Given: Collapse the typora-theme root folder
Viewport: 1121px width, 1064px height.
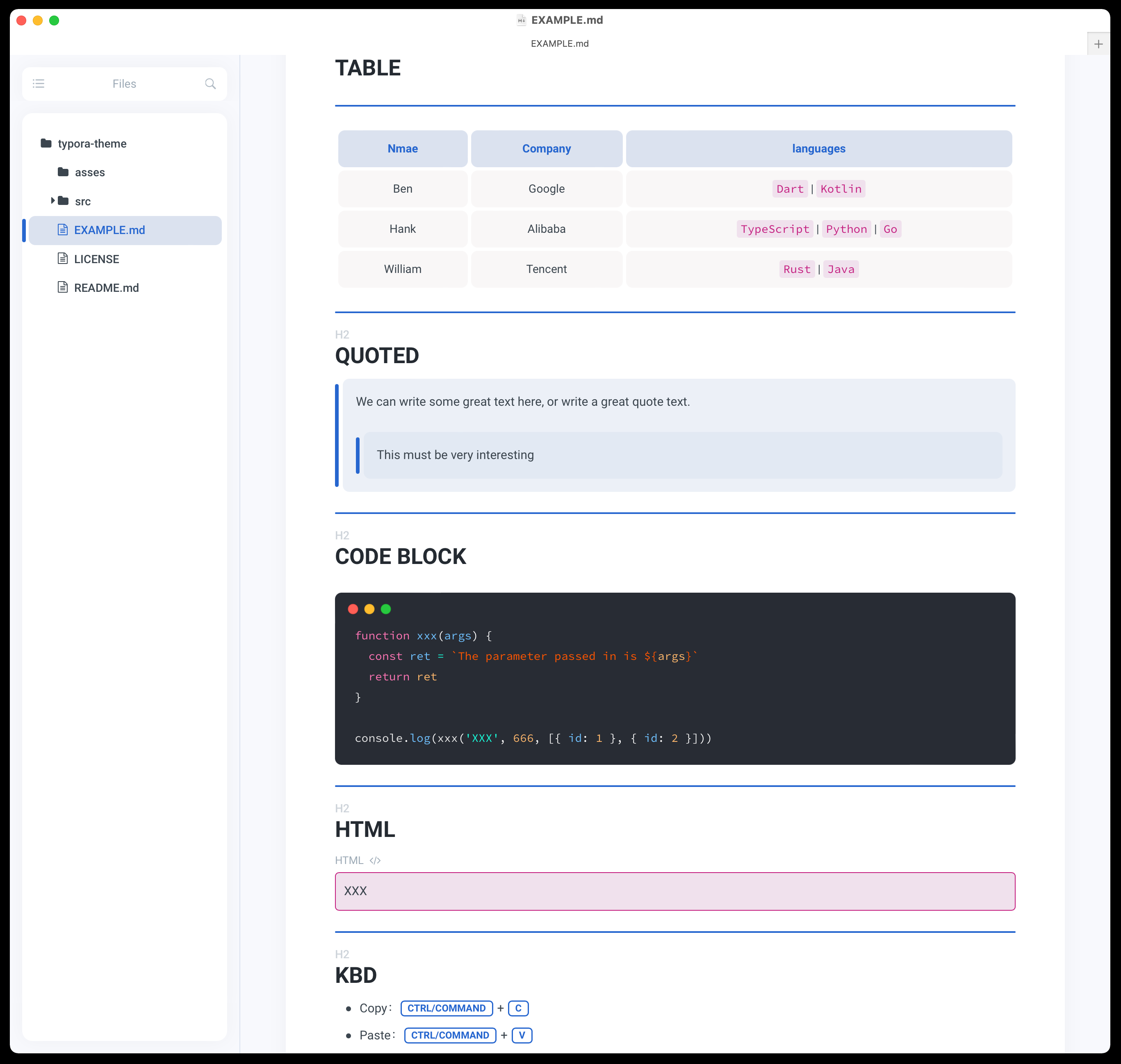Looking at the screenshot, I should point(91,143).
